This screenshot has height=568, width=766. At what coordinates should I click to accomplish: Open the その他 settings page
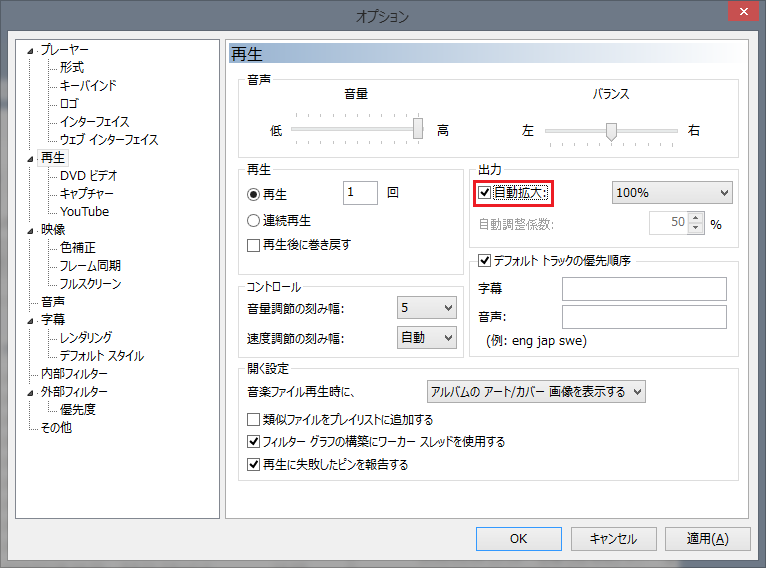[x=56, y=427]
